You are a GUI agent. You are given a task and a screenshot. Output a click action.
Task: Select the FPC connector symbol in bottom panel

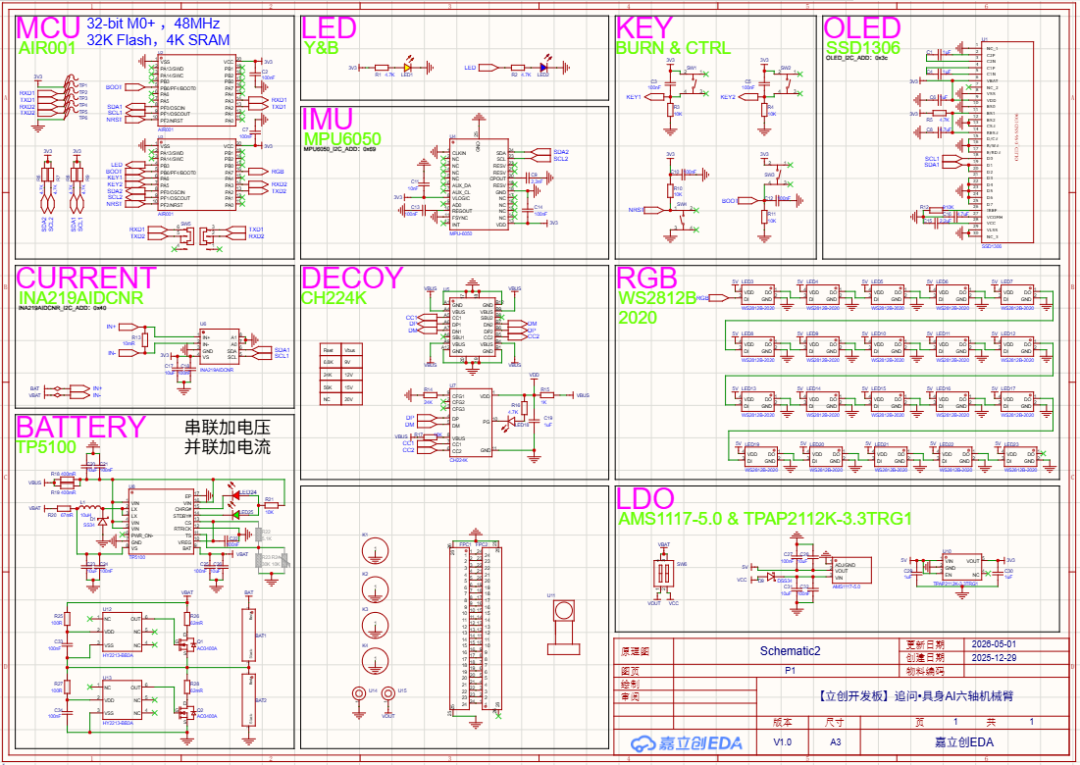pos(475,626)
